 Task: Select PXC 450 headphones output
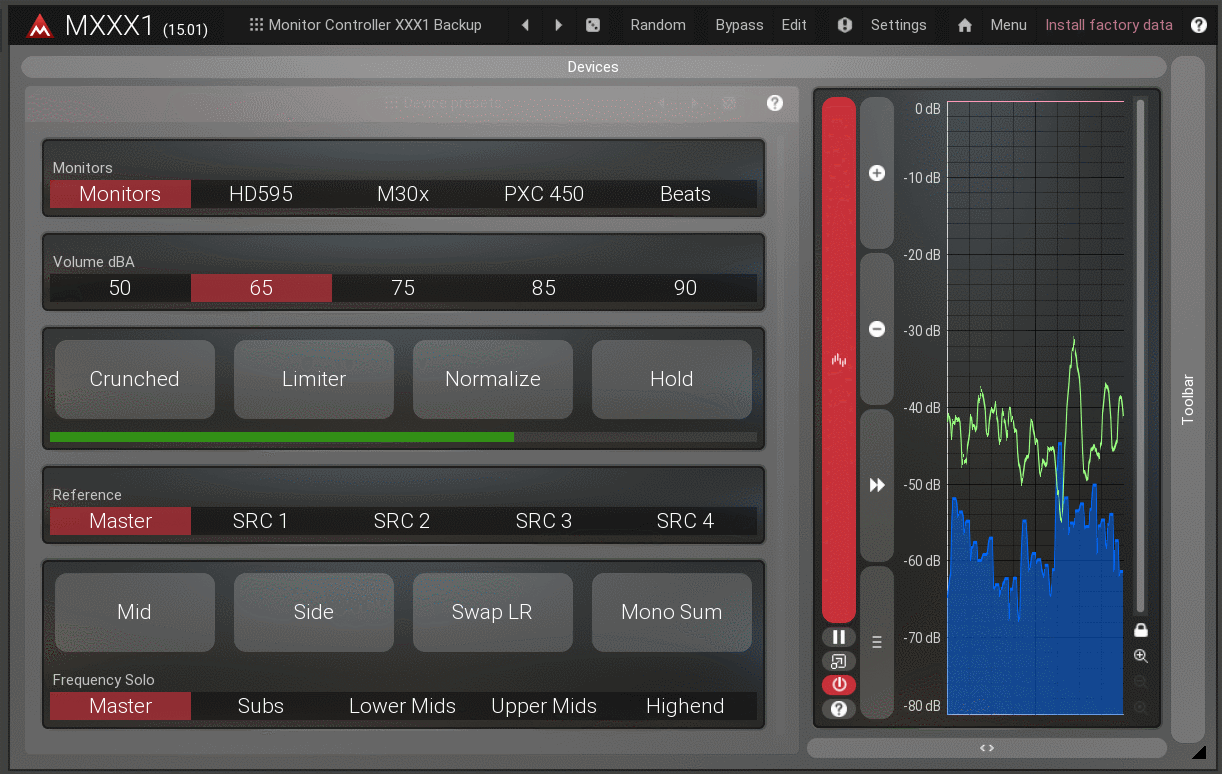544,194
